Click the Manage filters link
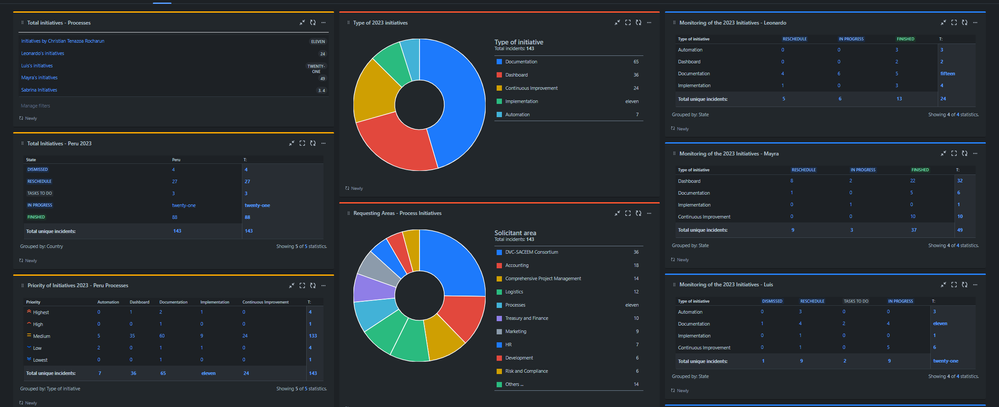 [x=36, y=106]
